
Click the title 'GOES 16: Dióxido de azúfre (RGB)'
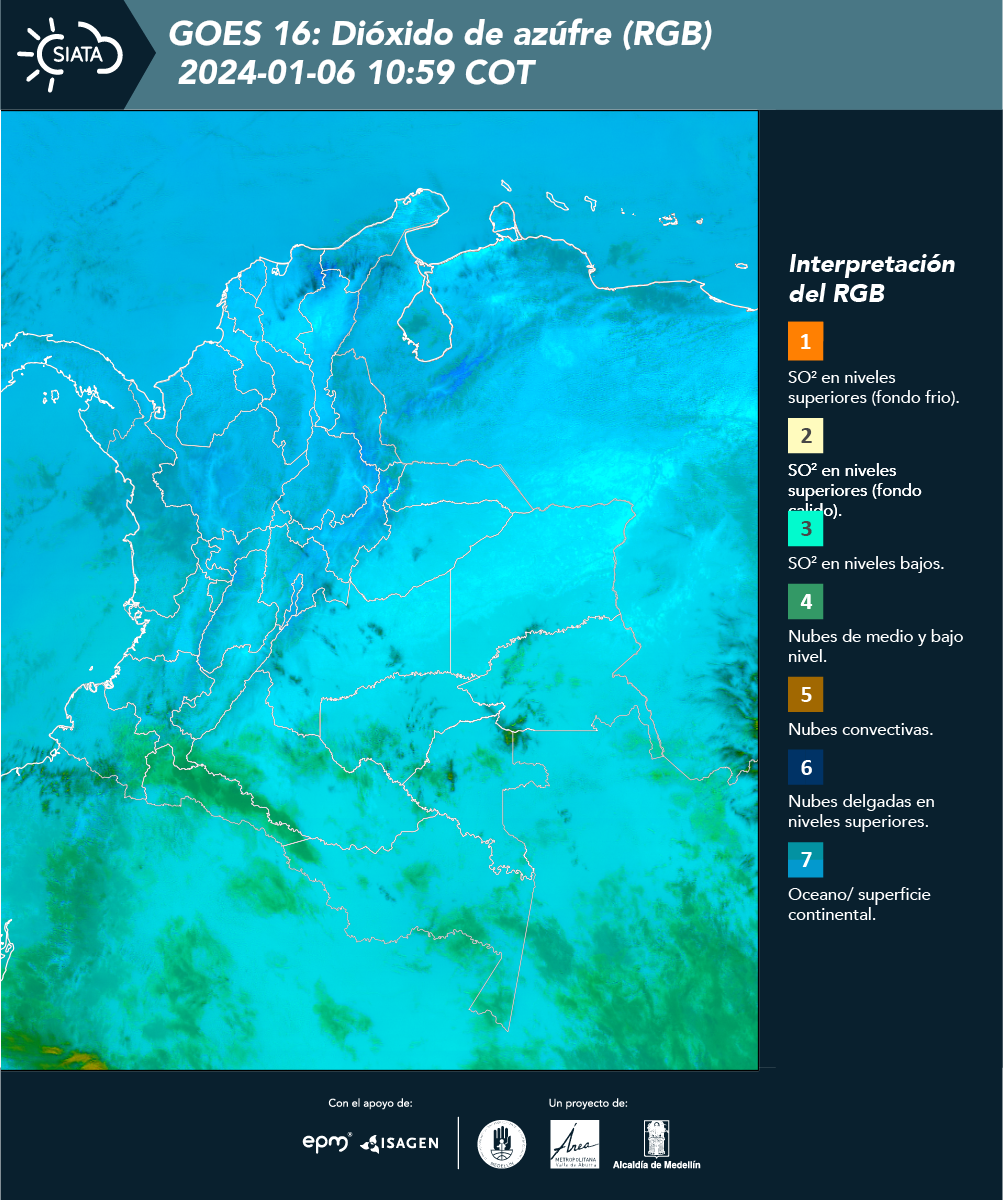pyautogui.click(x=440, y=34)
